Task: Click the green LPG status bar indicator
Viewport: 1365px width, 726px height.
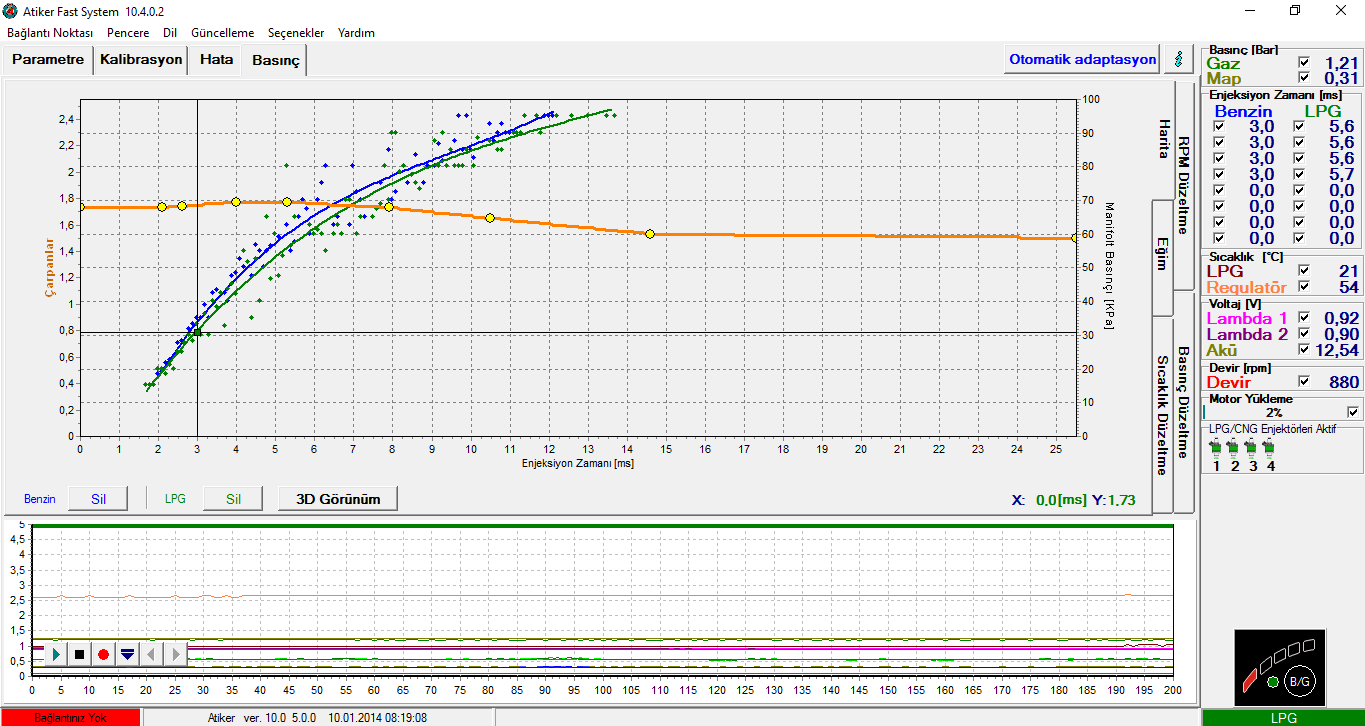Action: coord(1283,718)
